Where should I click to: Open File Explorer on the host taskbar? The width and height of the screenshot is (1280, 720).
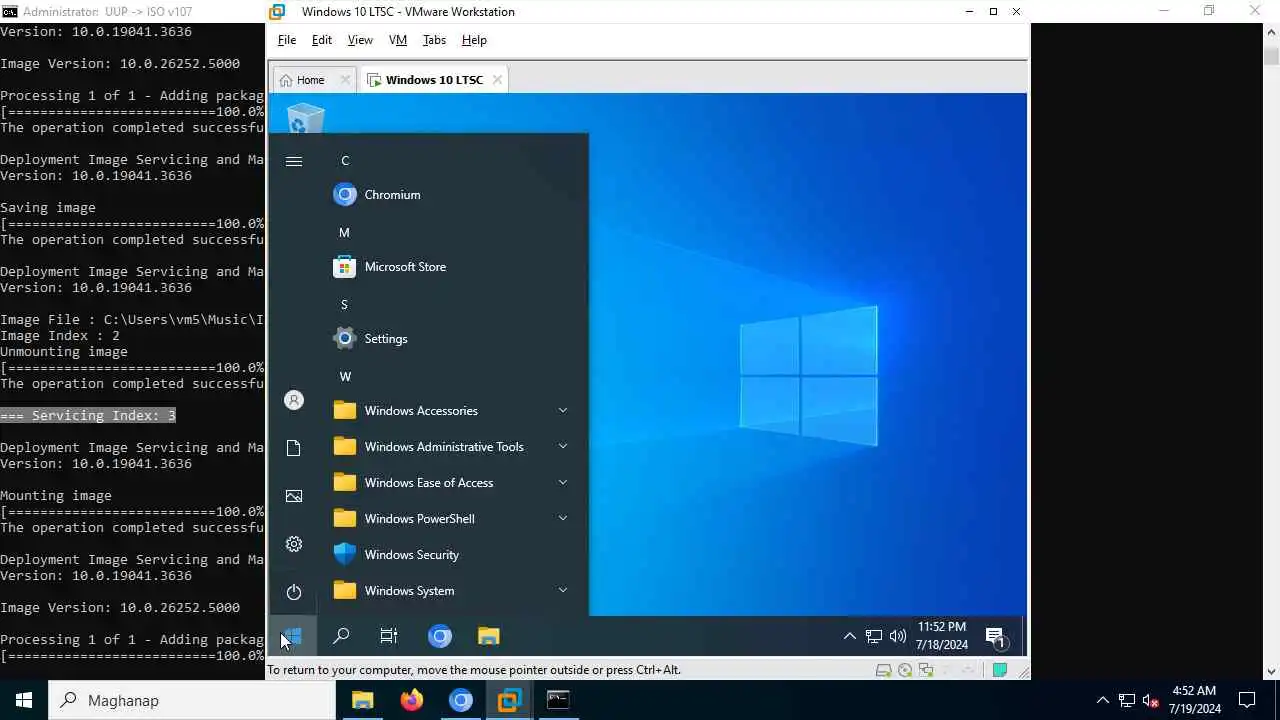[362, 700]
